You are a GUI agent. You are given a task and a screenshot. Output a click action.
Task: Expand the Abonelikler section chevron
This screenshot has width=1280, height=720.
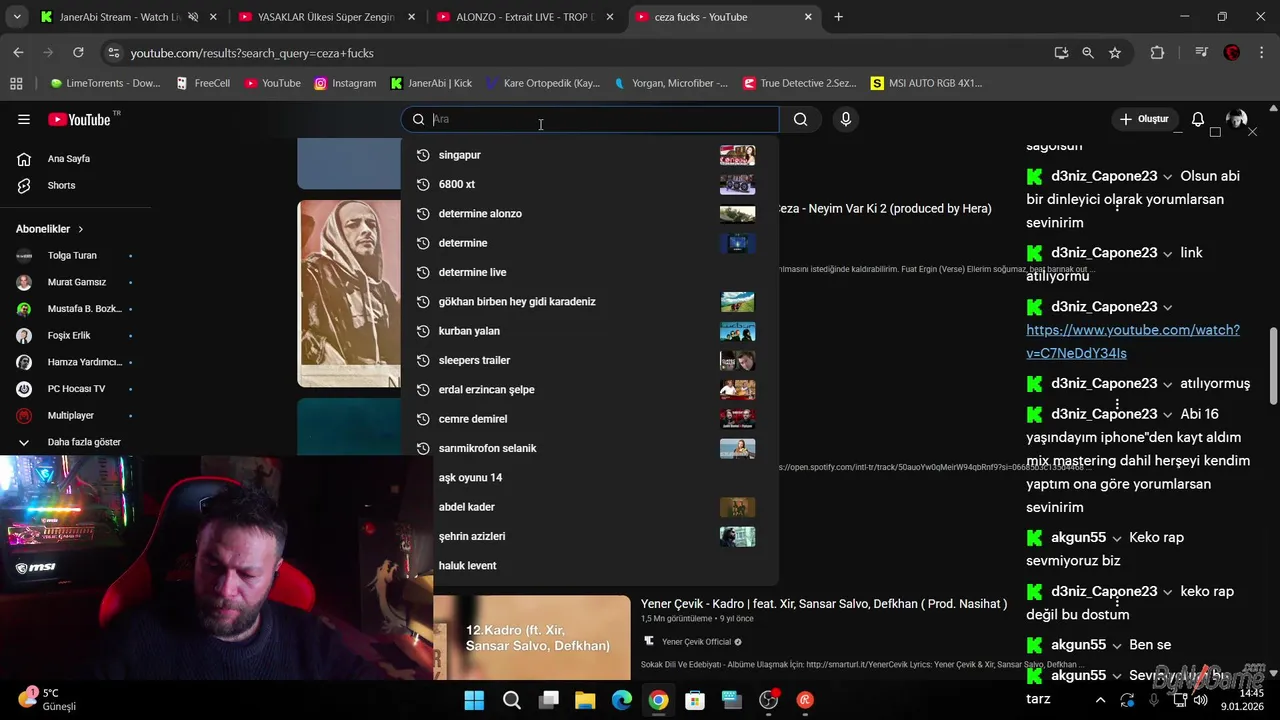pos(81,229)
